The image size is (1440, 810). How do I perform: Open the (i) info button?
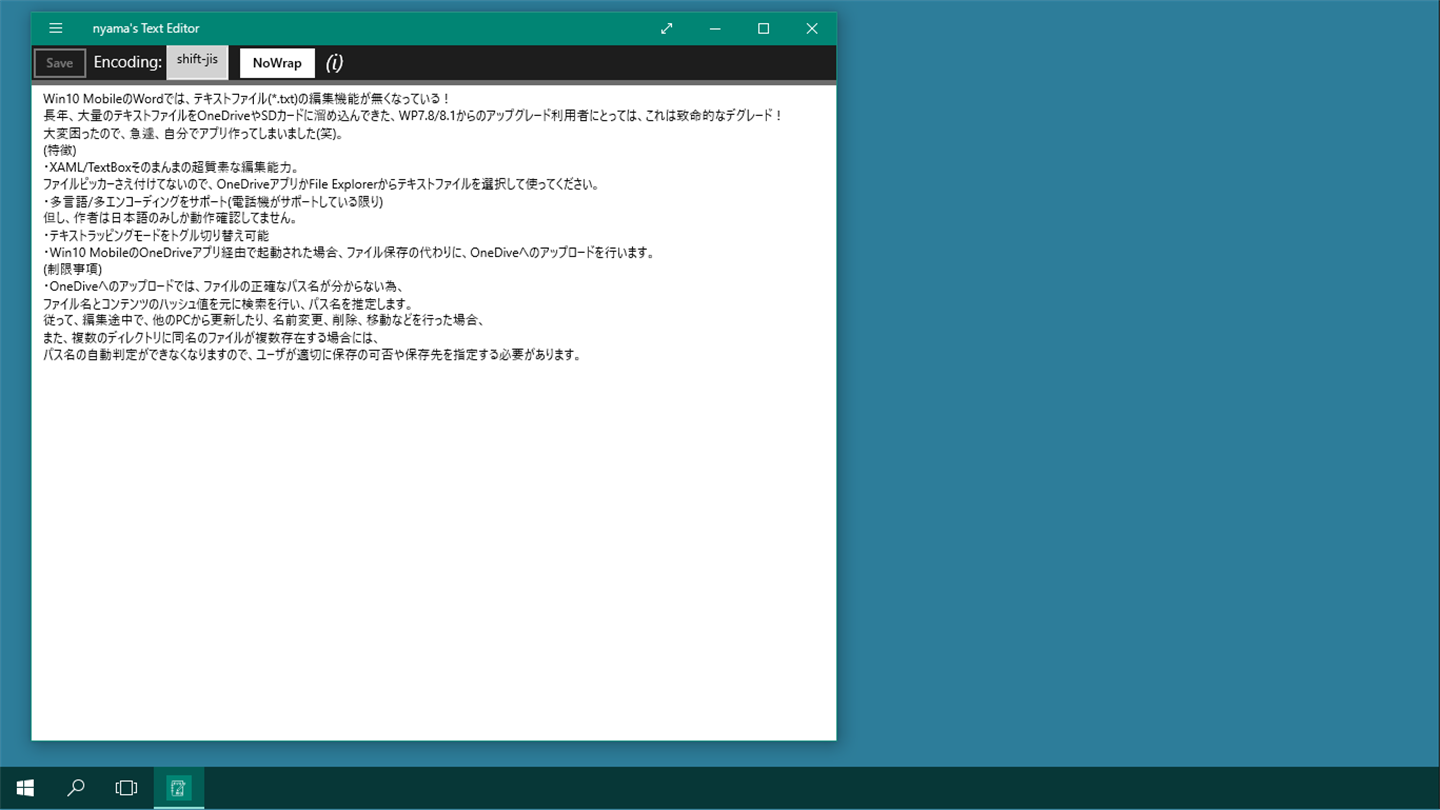point(335,62)
